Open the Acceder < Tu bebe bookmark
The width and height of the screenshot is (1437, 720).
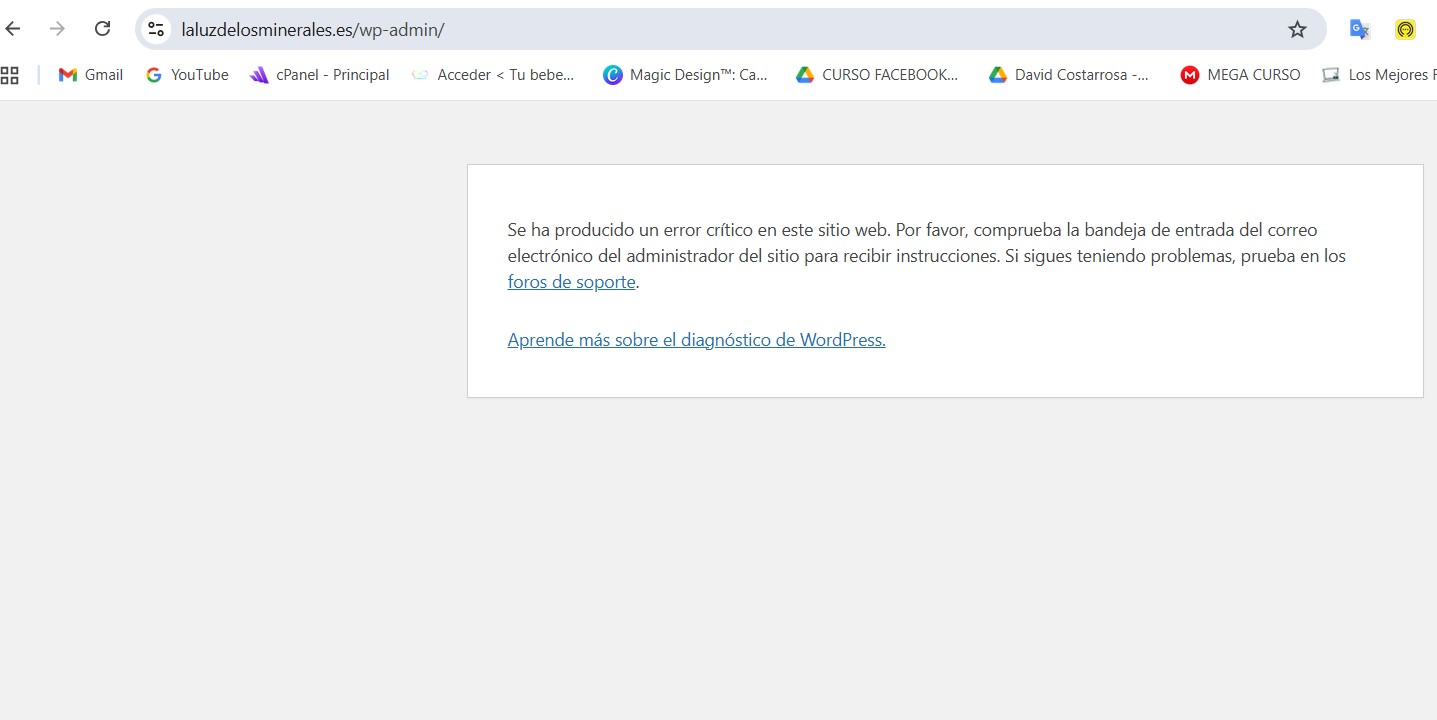pyautogui.click(x=494, y=75)
